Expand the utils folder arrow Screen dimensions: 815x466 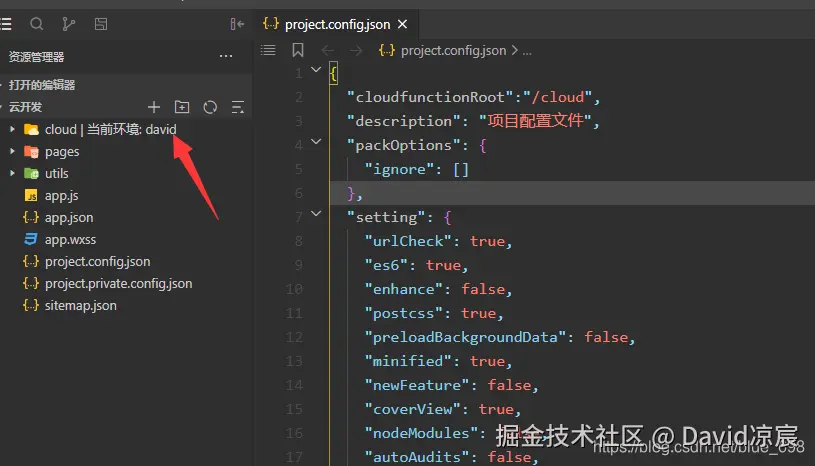coord(12,173)
